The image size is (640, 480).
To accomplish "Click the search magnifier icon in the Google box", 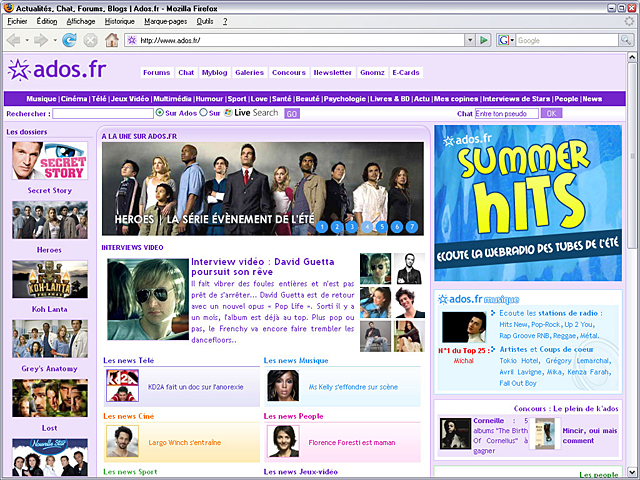I will pos(625,40).
